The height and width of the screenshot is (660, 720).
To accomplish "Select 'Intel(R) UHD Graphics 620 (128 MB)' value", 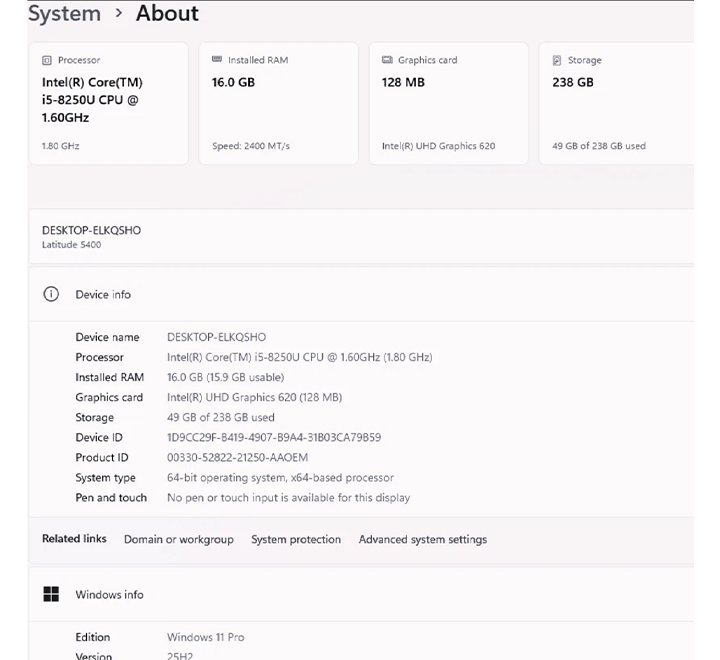I will [x=254, y=397].
